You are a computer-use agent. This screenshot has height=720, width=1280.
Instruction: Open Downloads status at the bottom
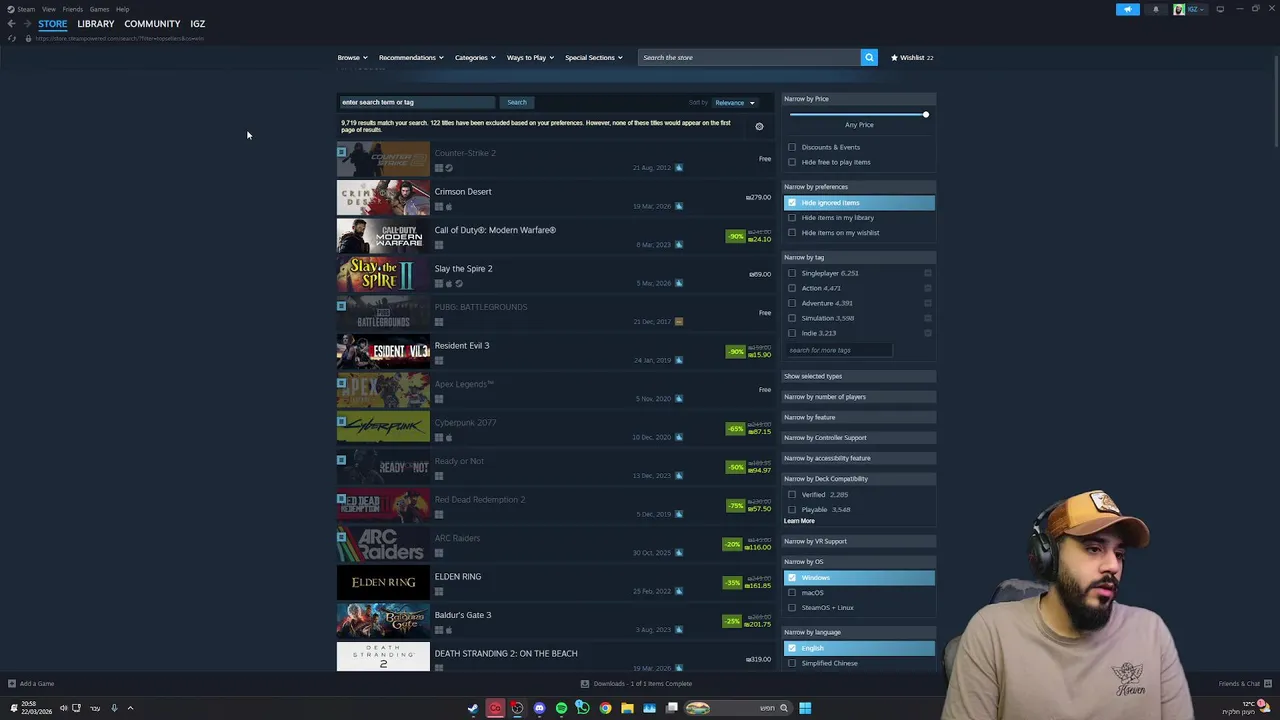637,684
